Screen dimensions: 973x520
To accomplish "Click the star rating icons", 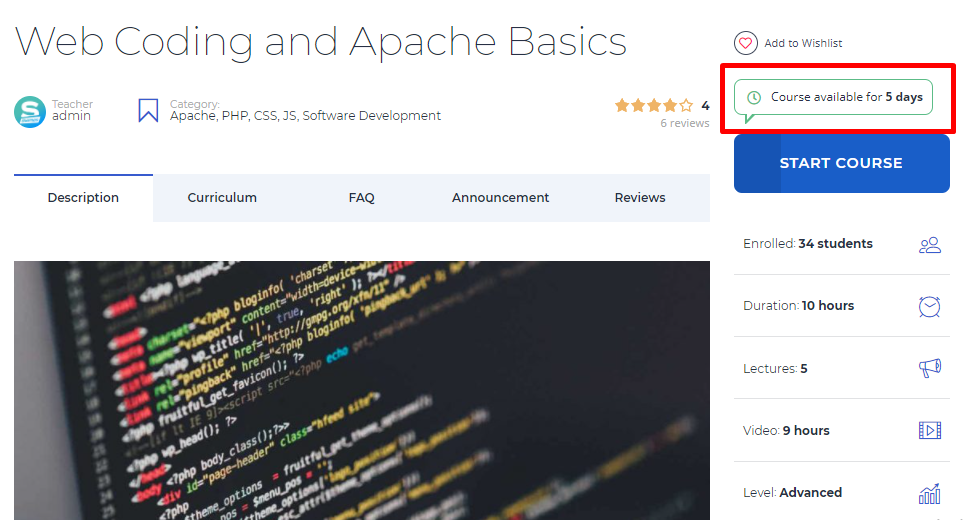I will tap(653, 105).
